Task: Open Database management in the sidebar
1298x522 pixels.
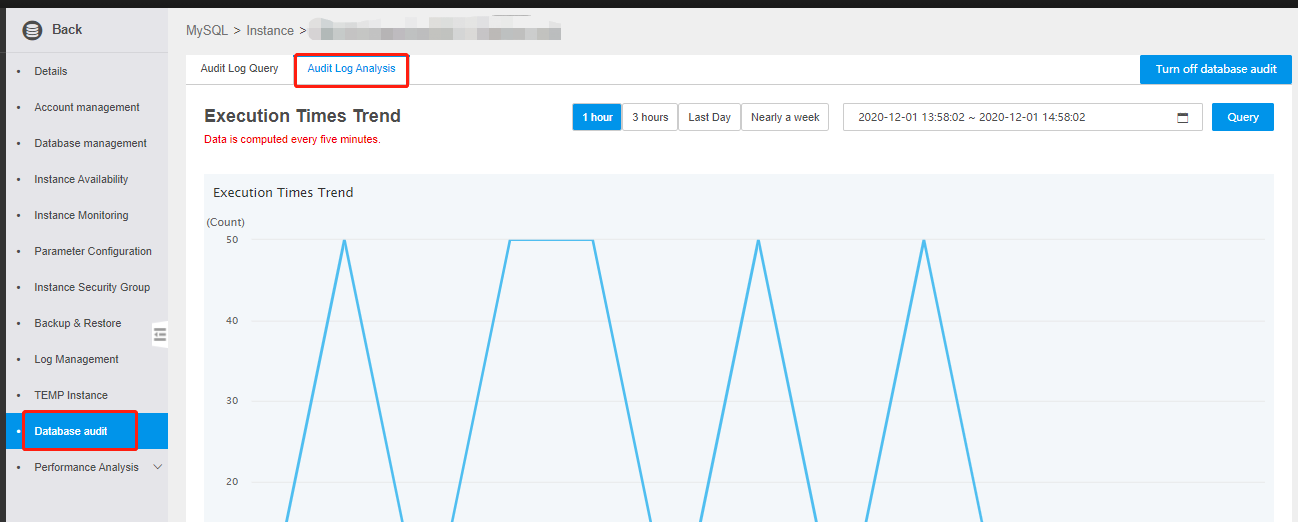Action: point(91,143)
